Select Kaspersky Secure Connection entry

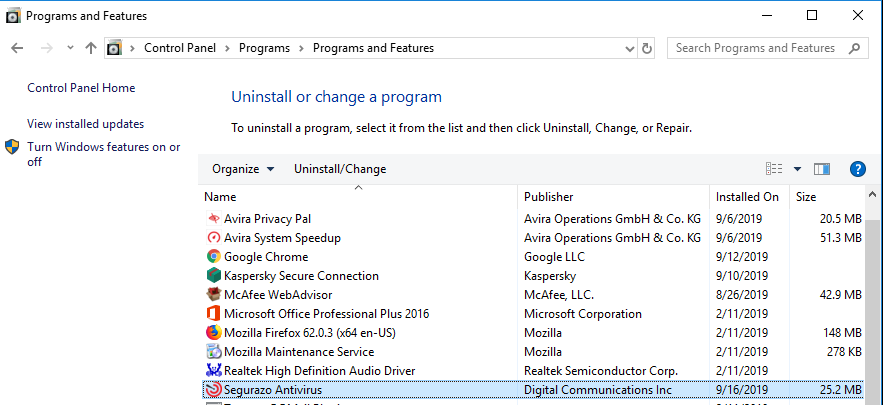(x=301, y=275)
